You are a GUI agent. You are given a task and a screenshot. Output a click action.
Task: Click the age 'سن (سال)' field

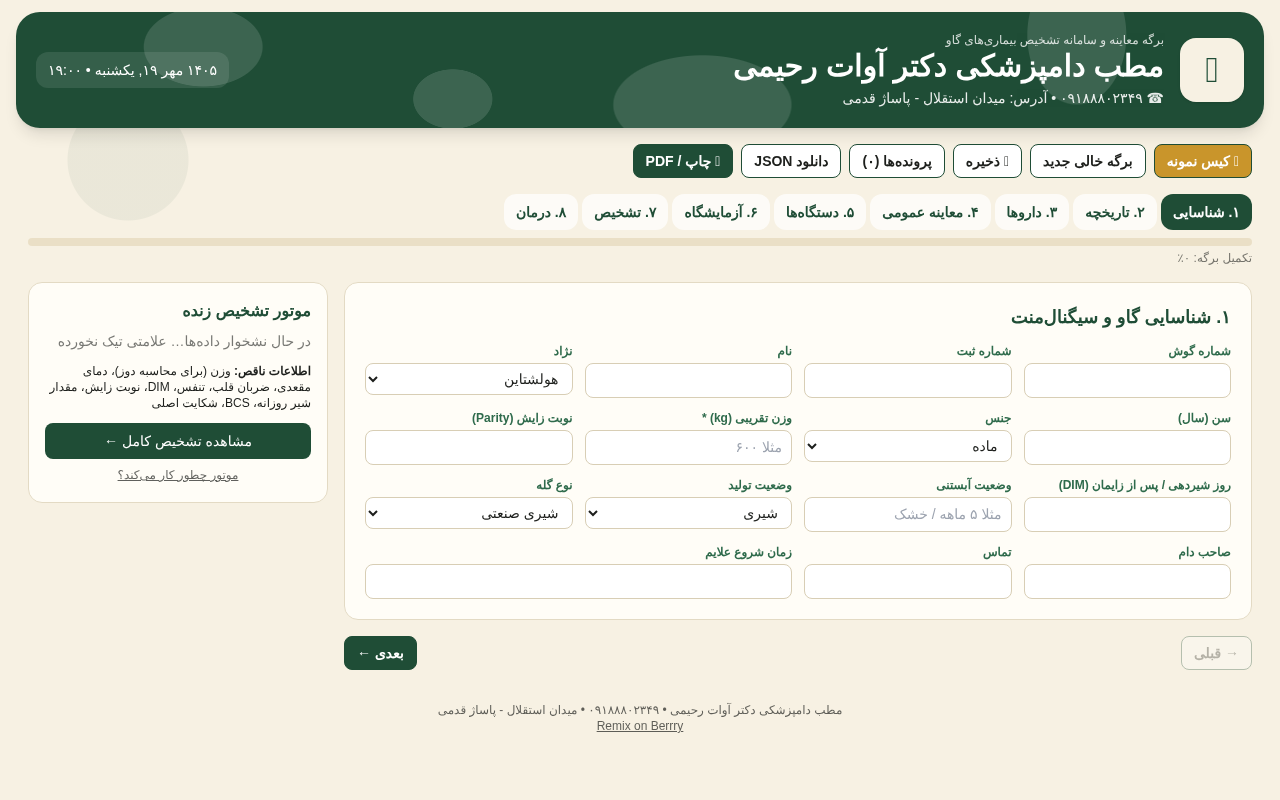pyautogui.click(x=1127, y=447)
